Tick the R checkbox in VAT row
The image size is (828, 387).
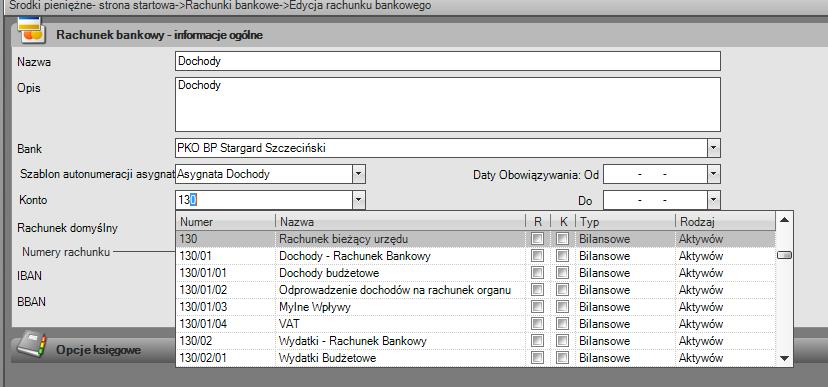(538, 324)
